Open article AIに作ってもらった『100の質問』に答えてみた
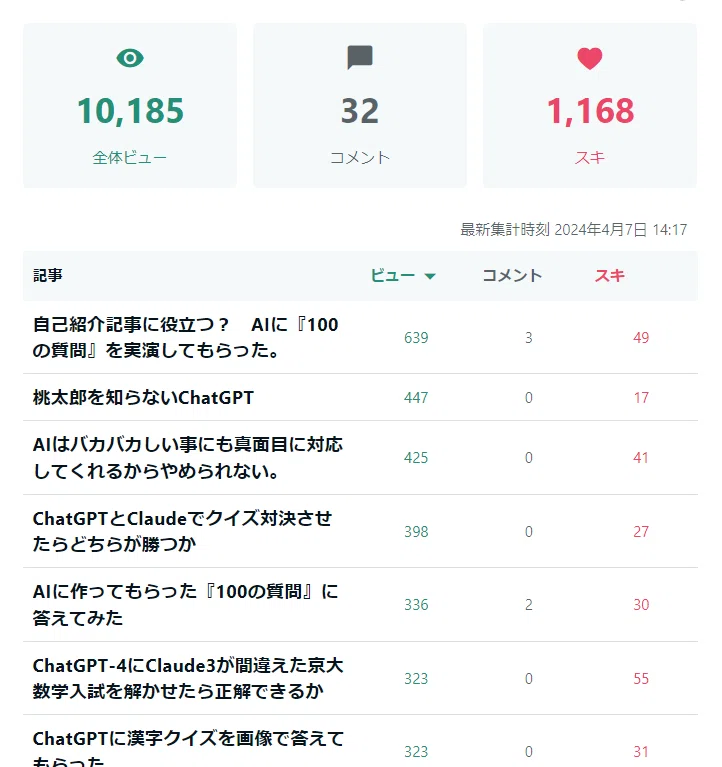The width and height of the screenshot is (722, 767). (185, 605)
